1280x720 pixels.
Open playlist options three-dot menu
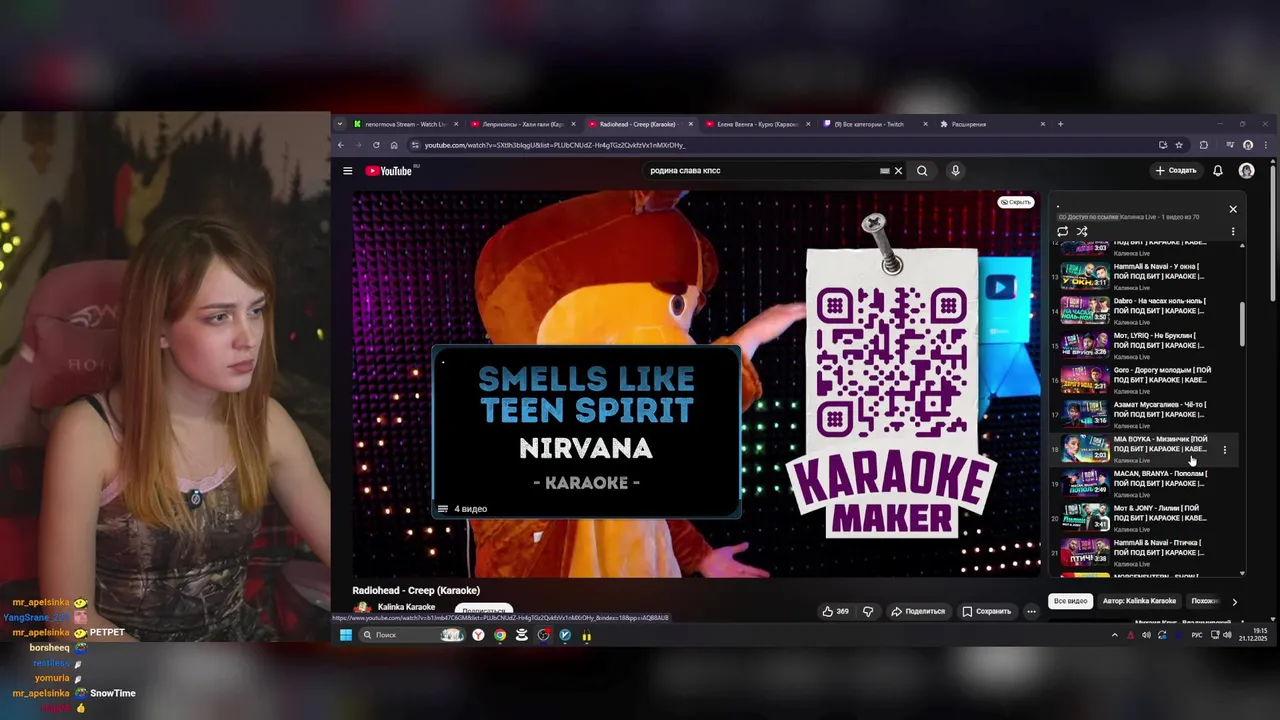click(x=1232, y=231)
